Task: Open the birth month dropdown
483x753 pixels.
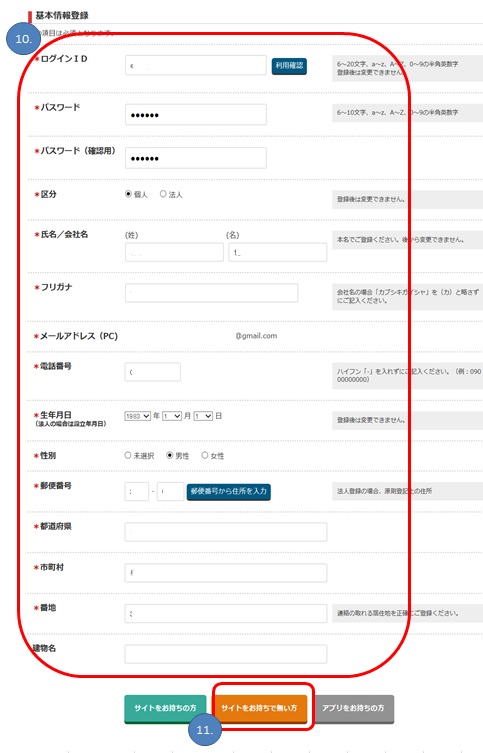Action: [x=172, y=416]
